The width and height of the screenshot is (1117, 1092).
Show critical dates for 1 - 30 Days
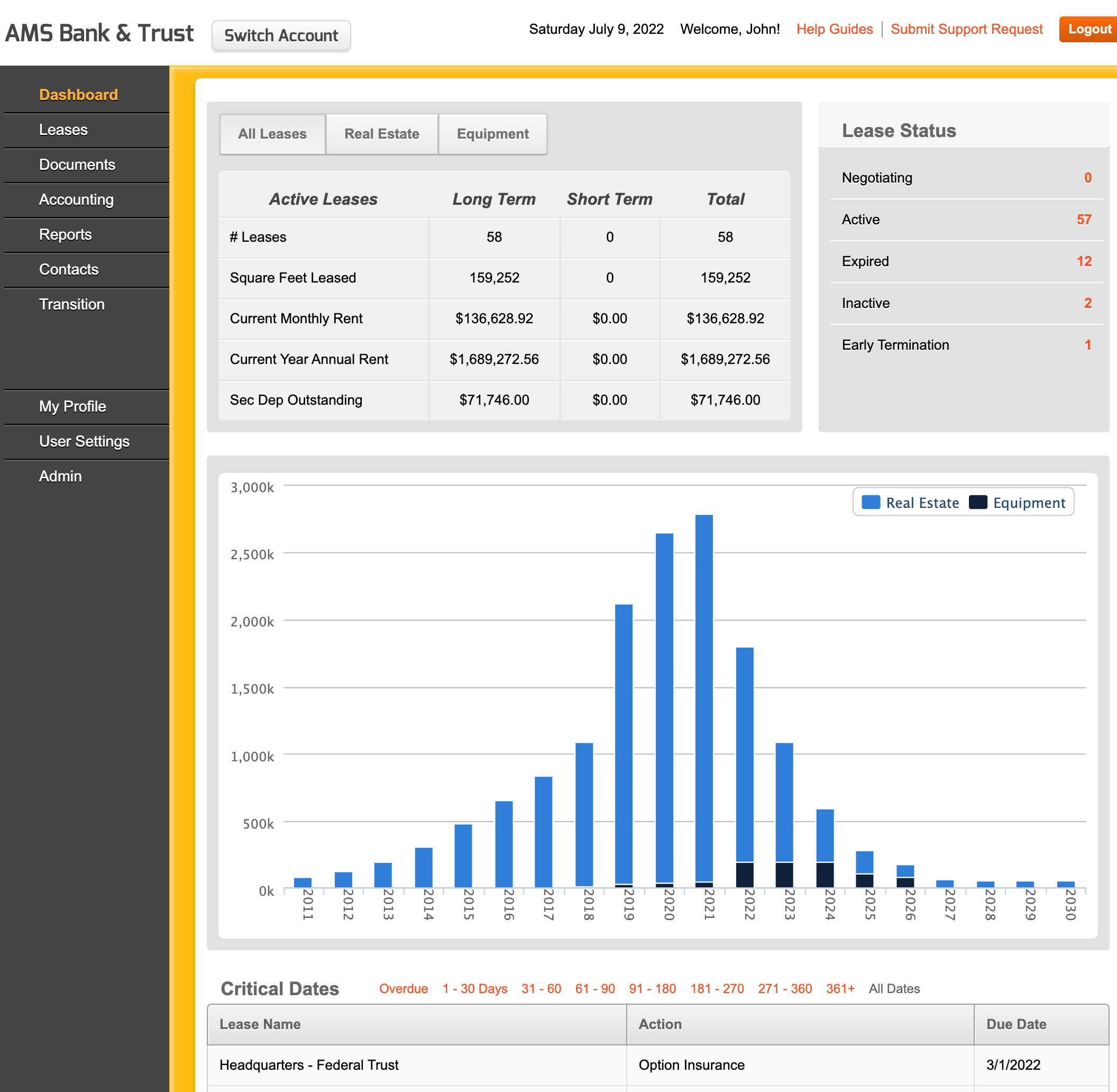pos(474,989)
